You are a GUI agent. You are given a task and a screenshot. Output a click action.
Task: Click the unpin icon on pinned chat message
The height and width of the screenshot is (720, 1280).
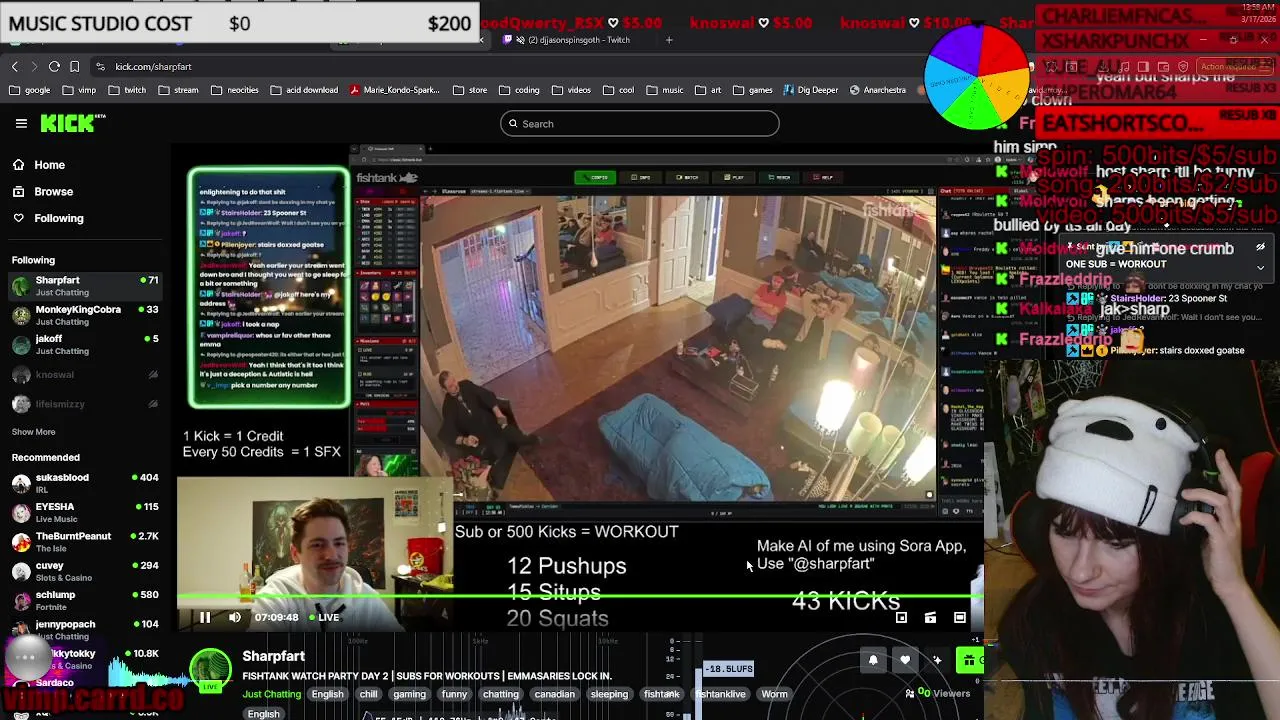coord(1260,247)
